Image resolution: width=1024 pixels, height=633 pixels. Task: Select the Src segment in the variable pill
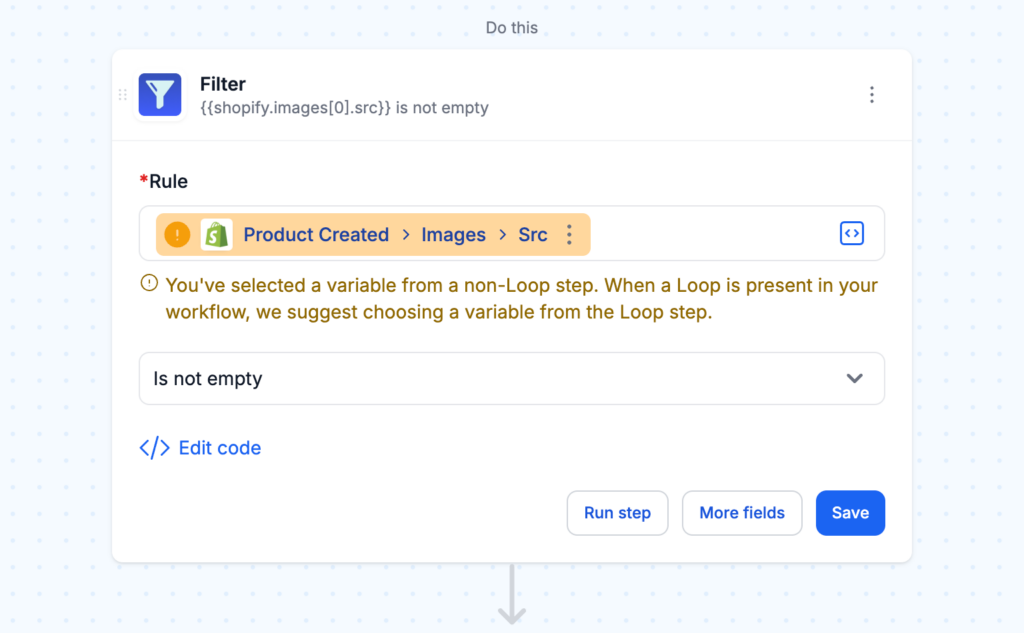533,234
